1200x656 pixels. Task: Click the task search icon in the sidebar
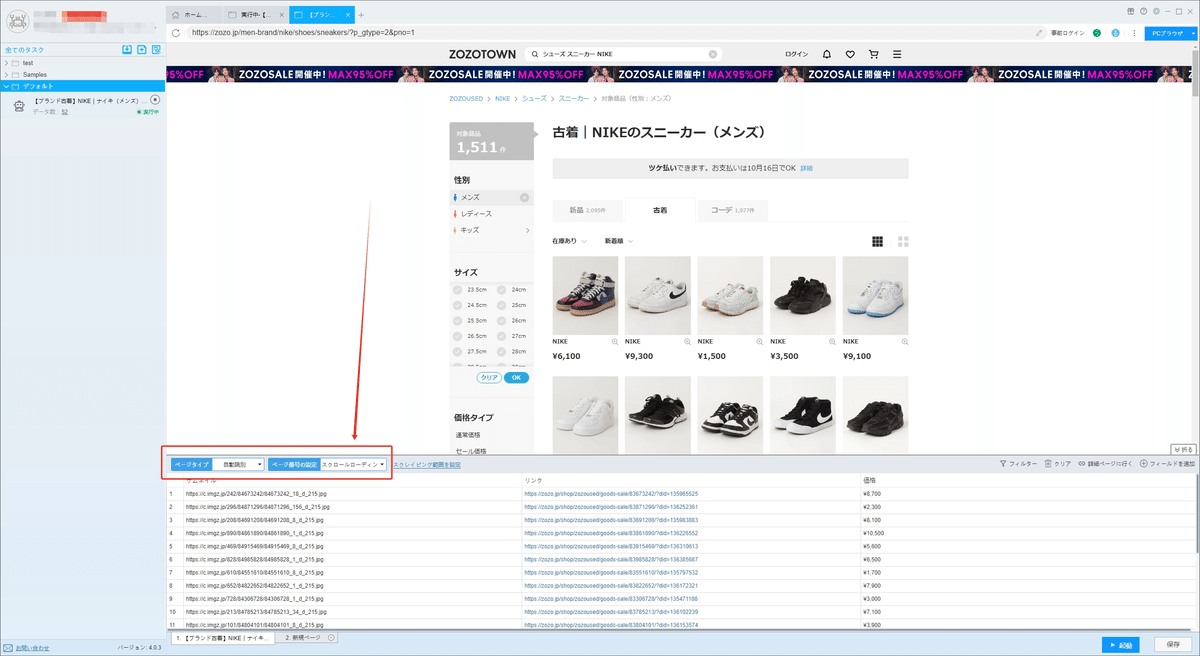(x=156, y=49)
